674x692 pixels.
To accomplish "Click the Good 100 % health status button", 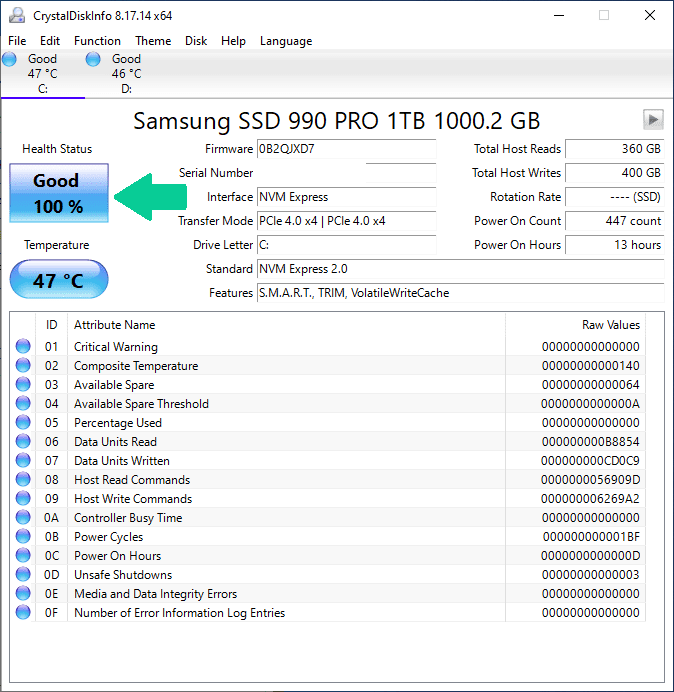I will pyautogui.click(x=59, y=193).
